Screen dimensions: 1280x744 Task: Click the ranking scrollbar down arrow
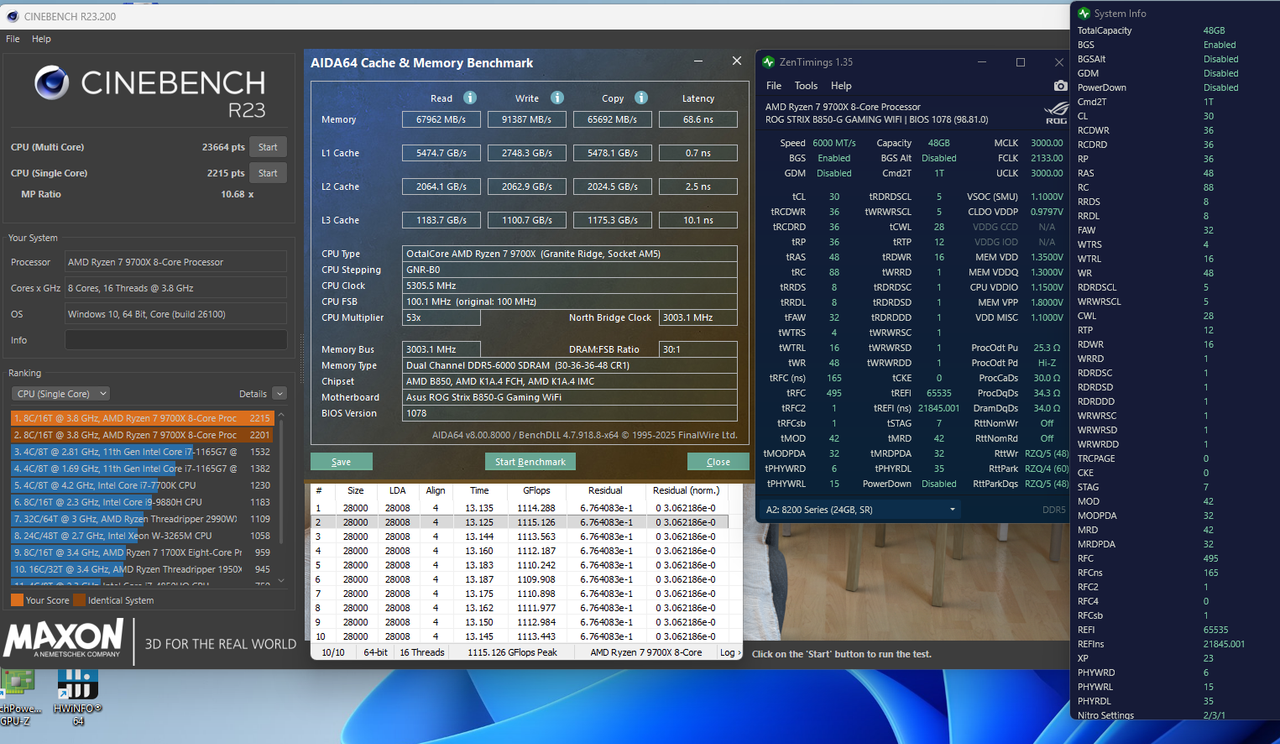click(x=279, y=581)
